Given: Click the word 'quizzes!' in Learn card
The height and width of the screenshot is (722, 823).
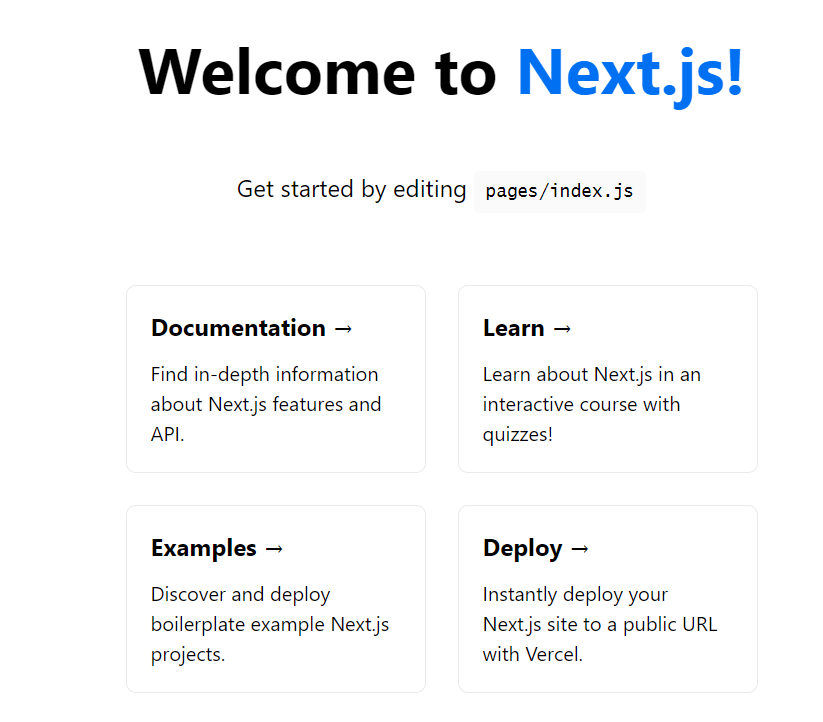Looking at the screenshot, I should point(518,435).
